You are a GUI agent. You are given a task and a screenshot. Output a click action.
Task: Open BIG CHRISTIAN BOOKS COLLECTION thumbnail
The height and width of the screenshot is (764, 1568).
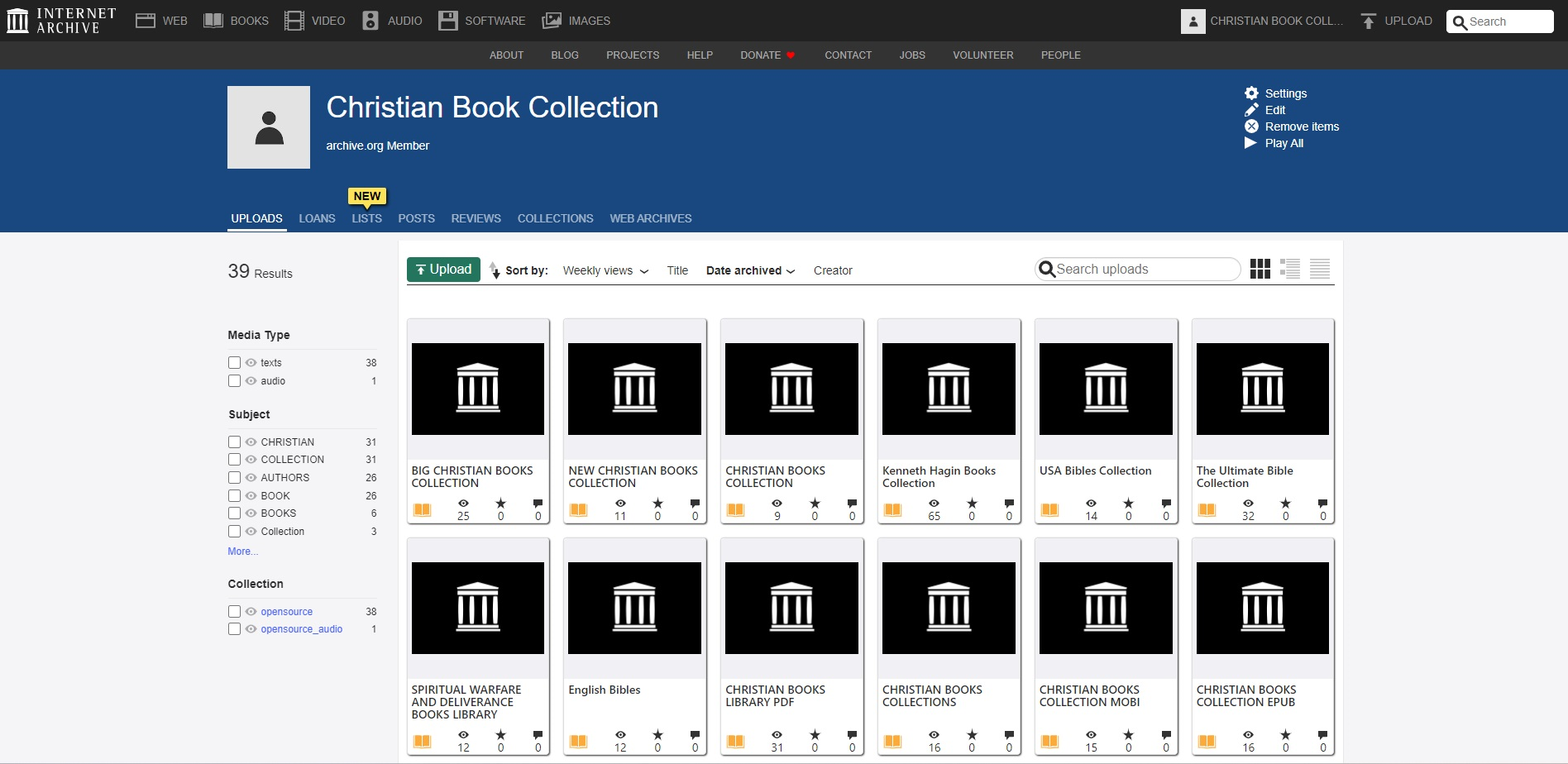[478, 389]
